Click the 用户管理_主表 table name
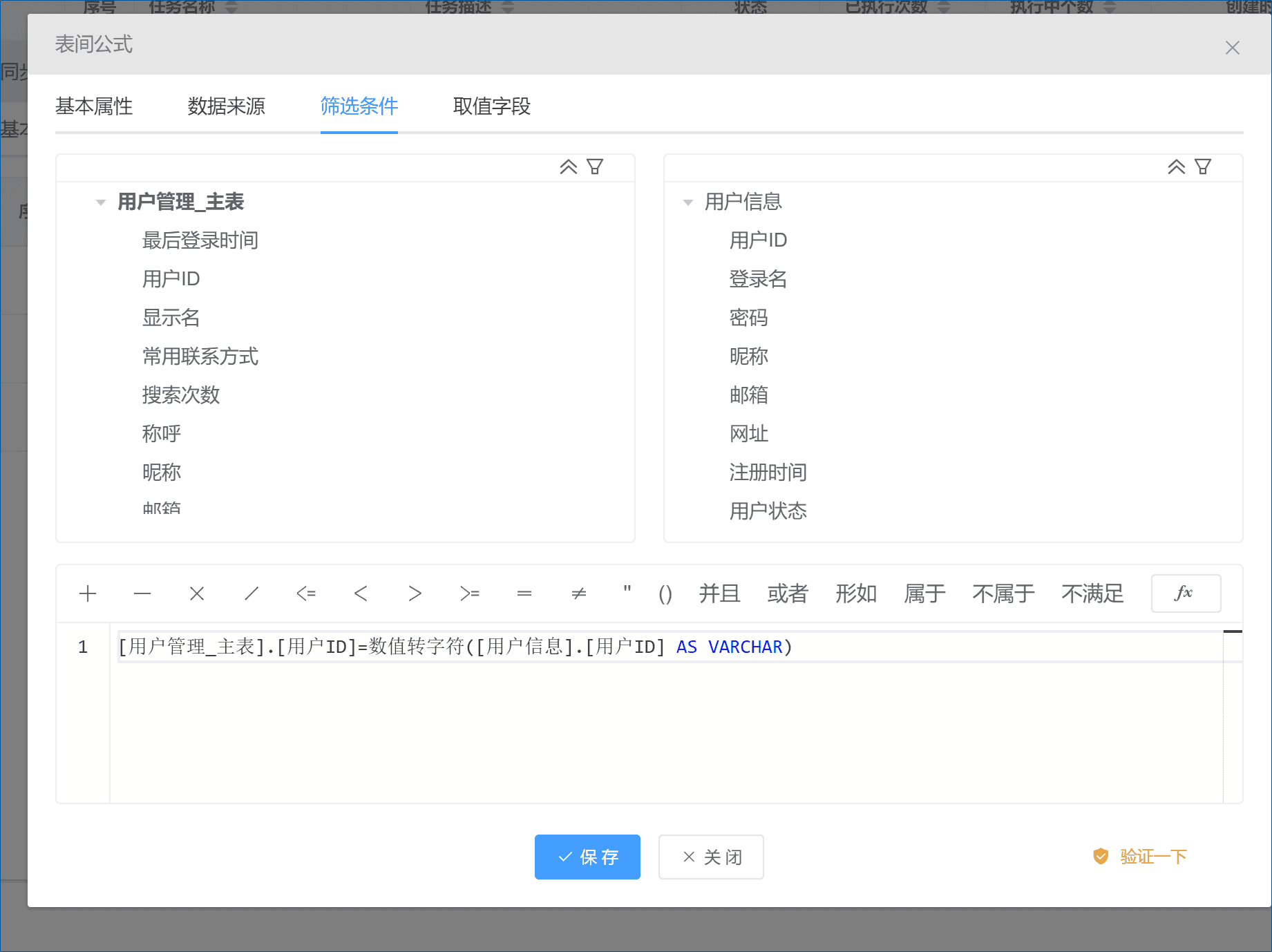The image size is (1272, 952). click(x=181, y=202)
